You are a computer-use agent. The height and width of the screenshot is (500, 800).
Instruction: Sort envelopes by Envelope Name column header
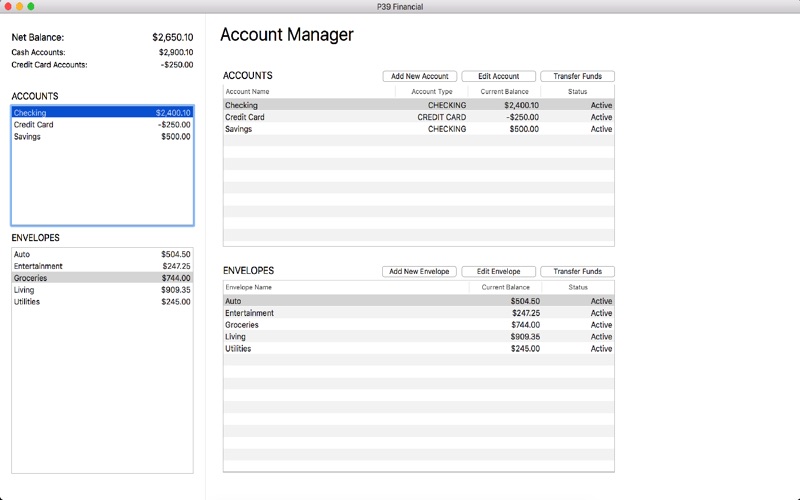pos(346,287)
